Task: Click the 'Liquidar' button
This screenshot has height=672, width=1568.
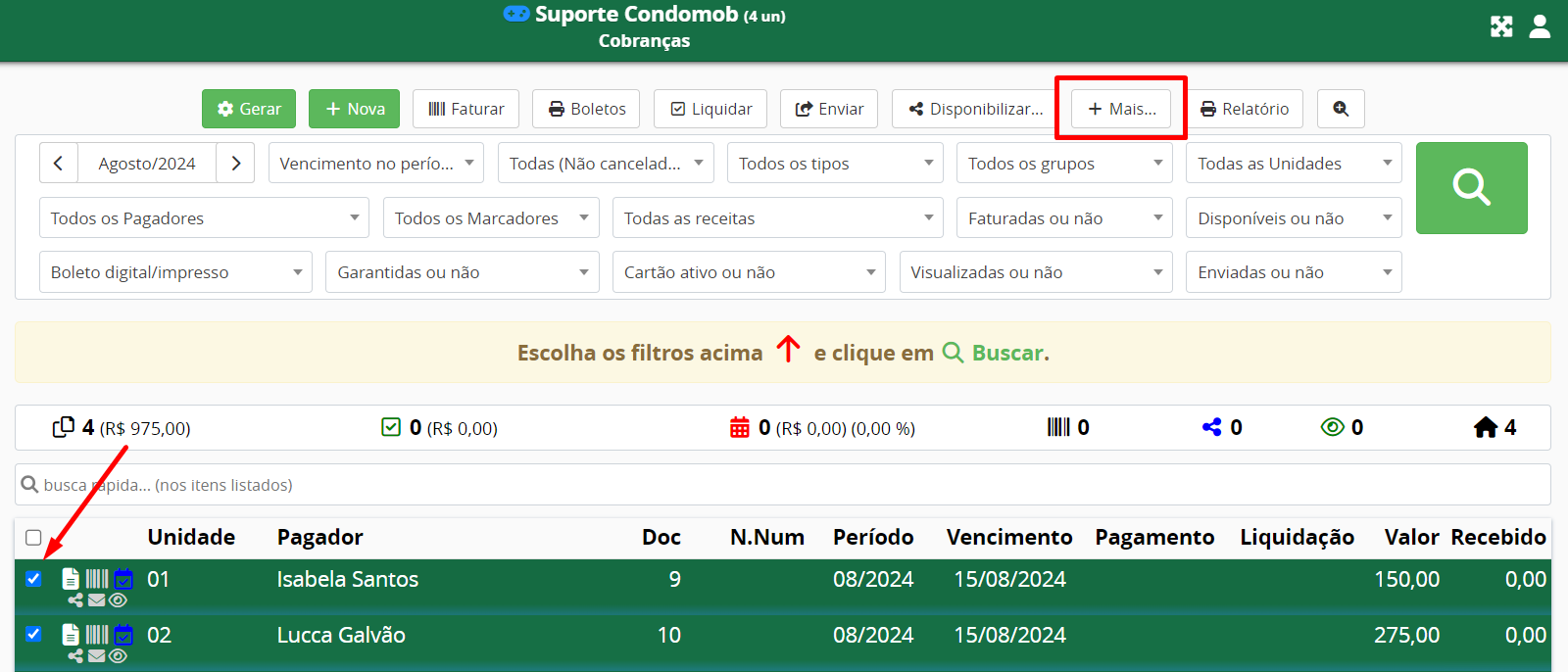Action: pyautogui.click(x=710, y=109)
